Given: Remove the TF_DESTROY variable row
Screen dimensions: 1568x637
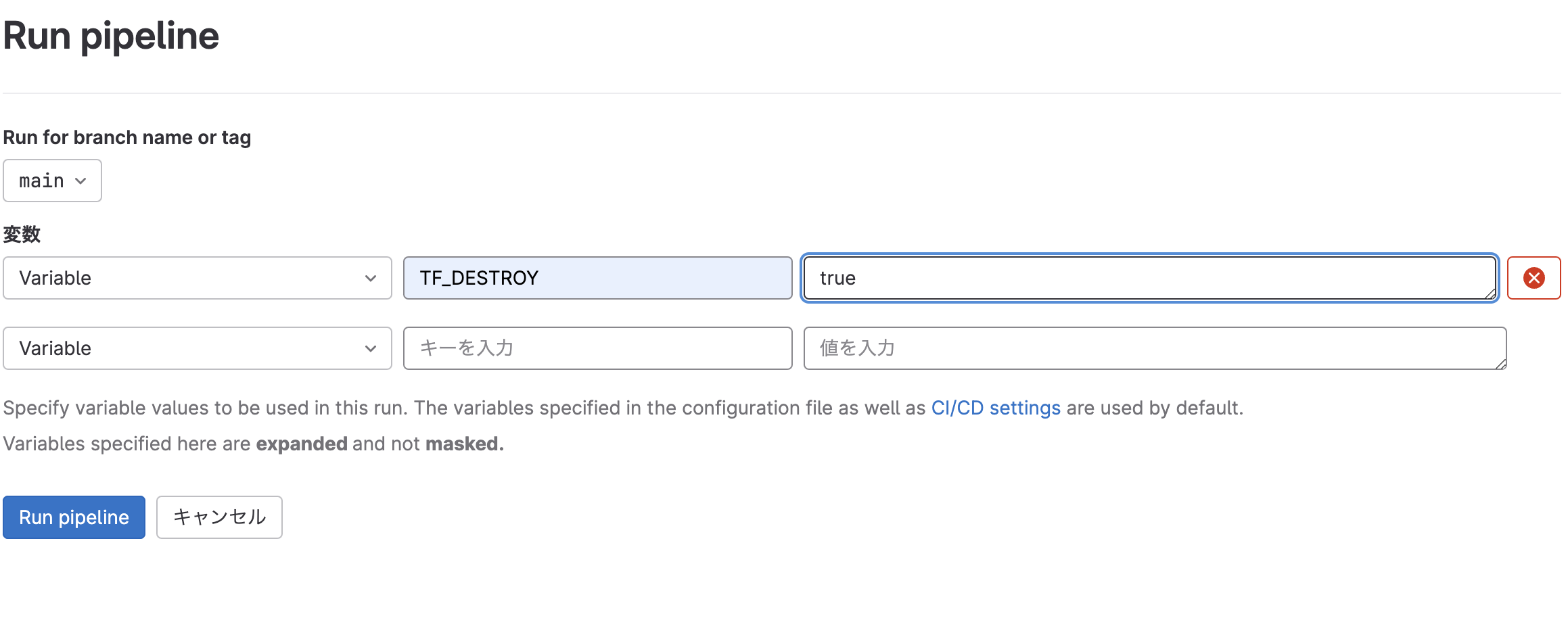Looking at the screenshot, I should (x=1534, y=278).
